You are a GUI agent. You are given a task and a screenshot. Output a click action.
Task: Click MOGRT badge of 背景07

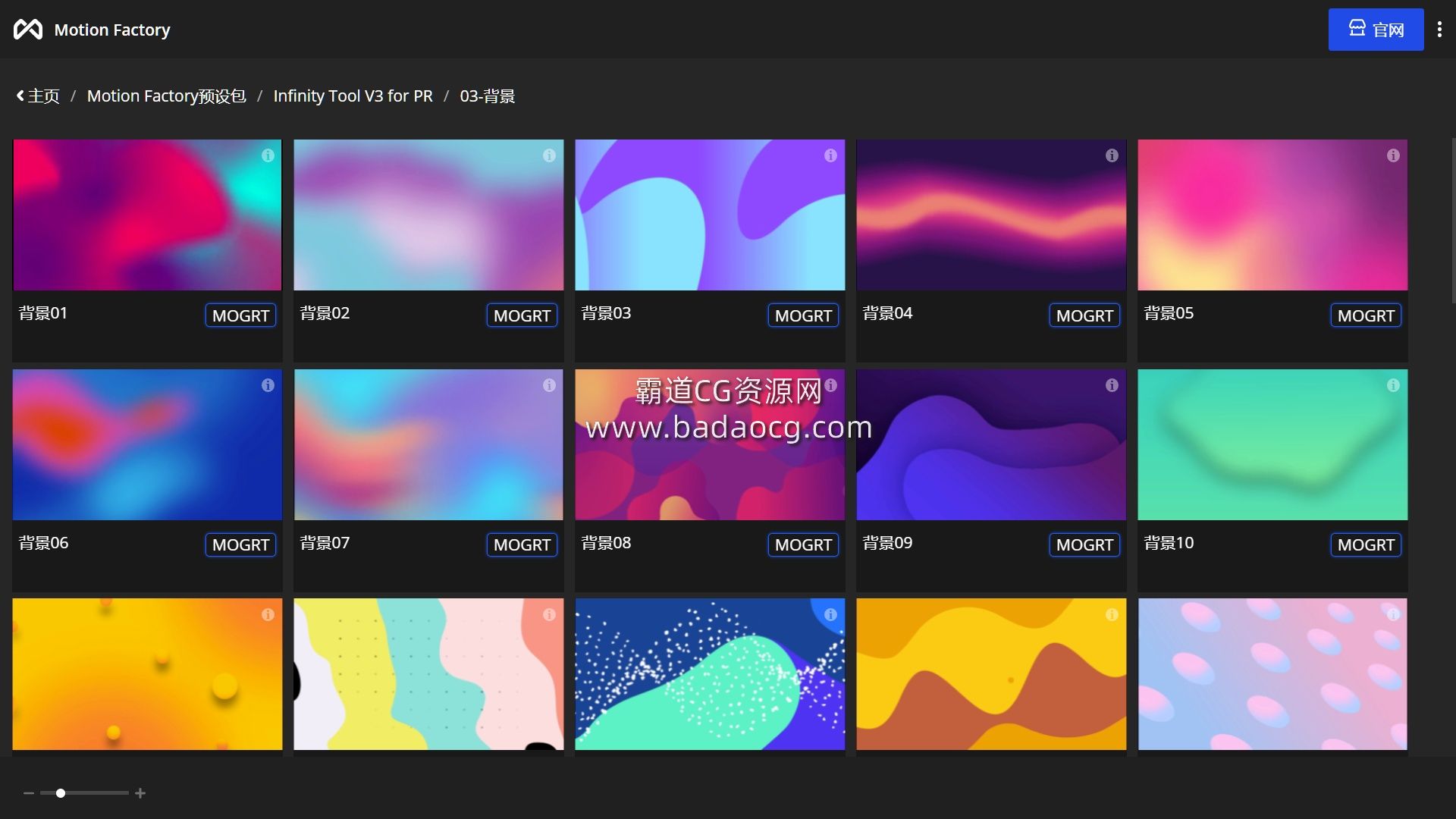(522, 544)
